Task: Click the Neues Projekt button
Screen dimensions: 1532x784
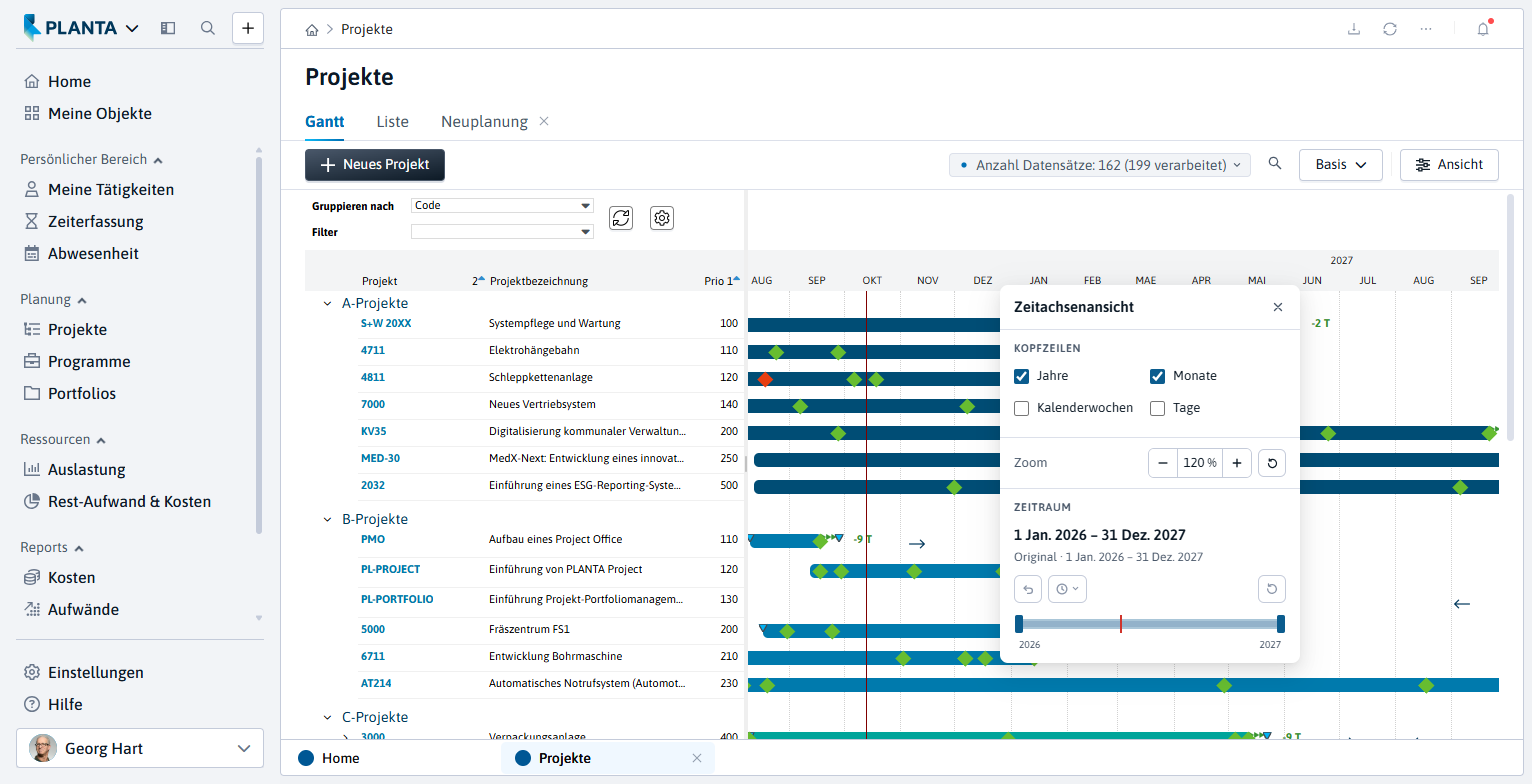Action: pos(375,165)
